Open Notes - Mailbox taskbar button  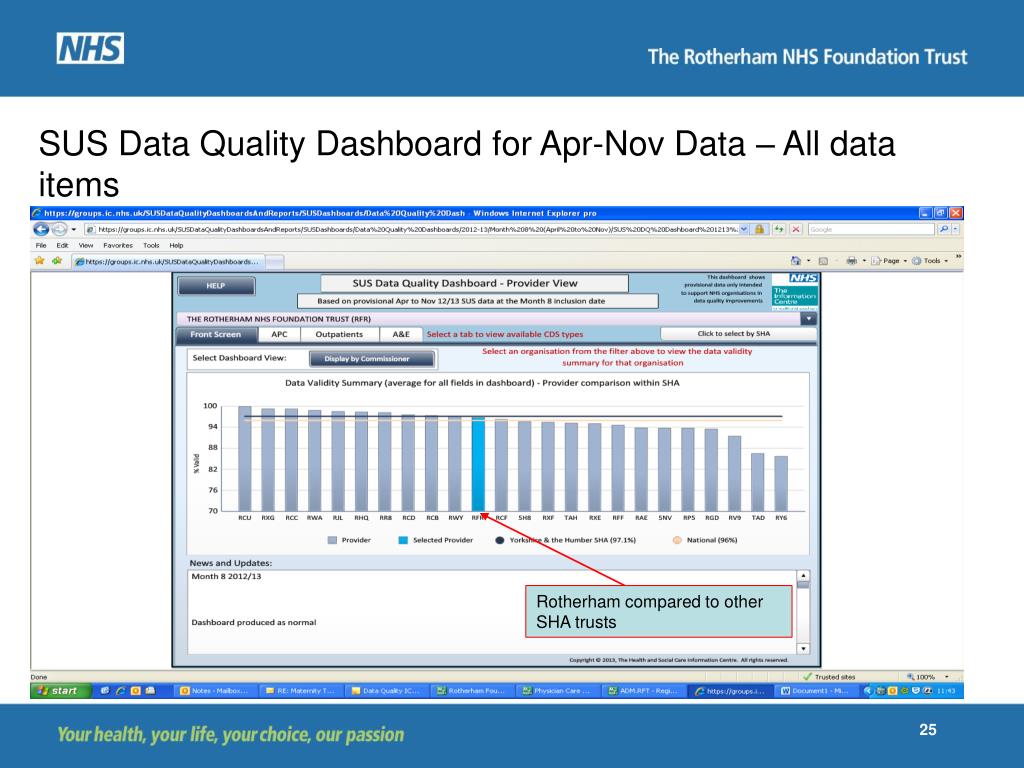click(x=215, y=691)
